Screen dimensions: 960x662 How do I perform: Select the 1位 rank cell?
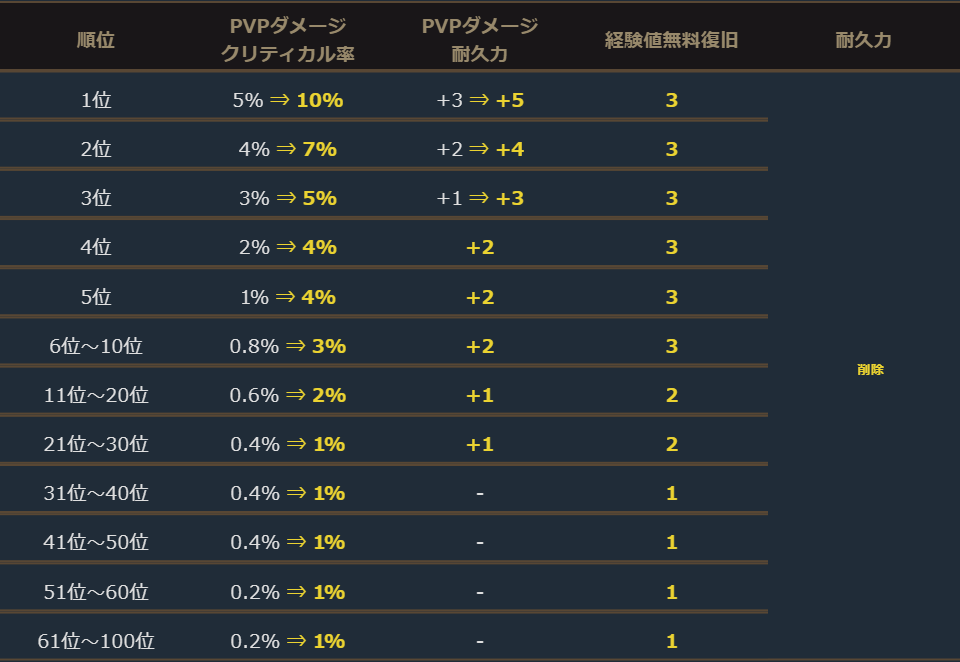[x=96, y=100]
